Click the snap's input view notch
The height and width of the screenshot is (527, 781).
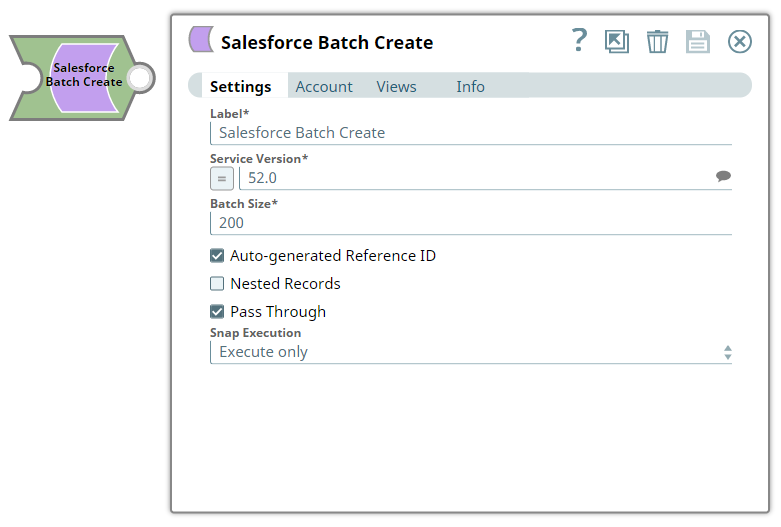[27, 78]
